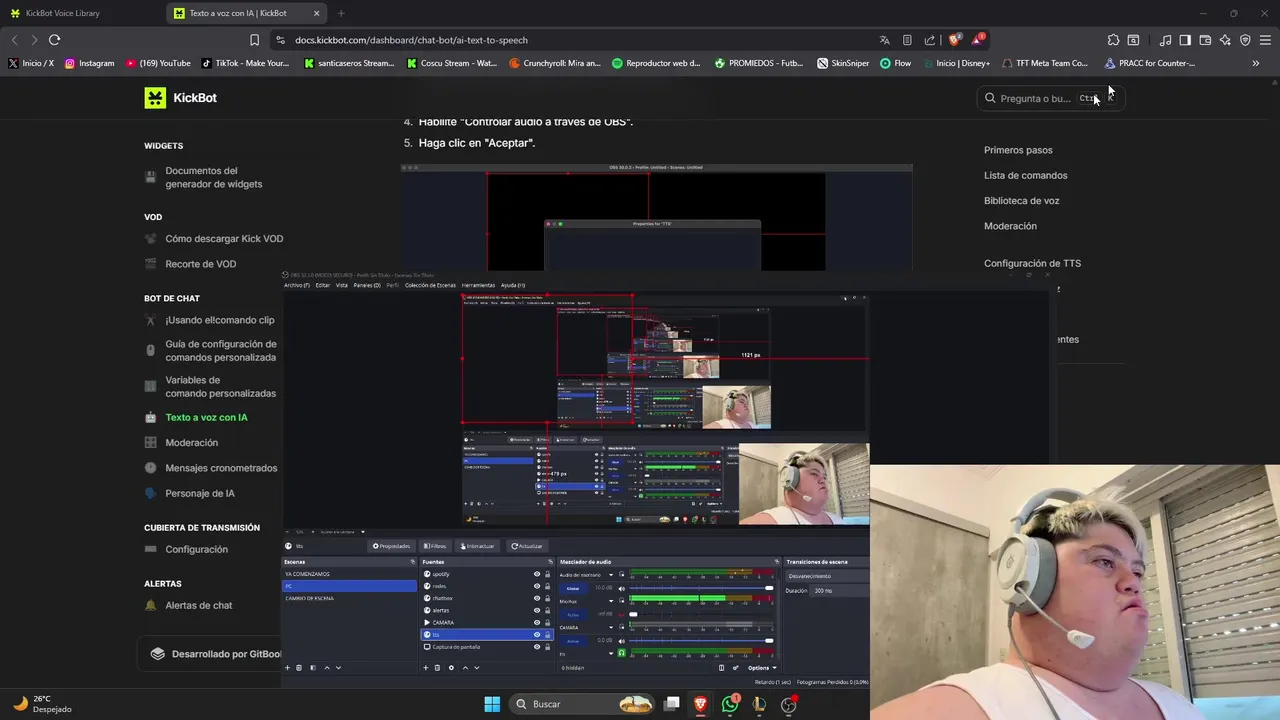1280x720 pixels.
Task: Bookmark this page with the bookmark icon
Action: (x=254, y=40)
